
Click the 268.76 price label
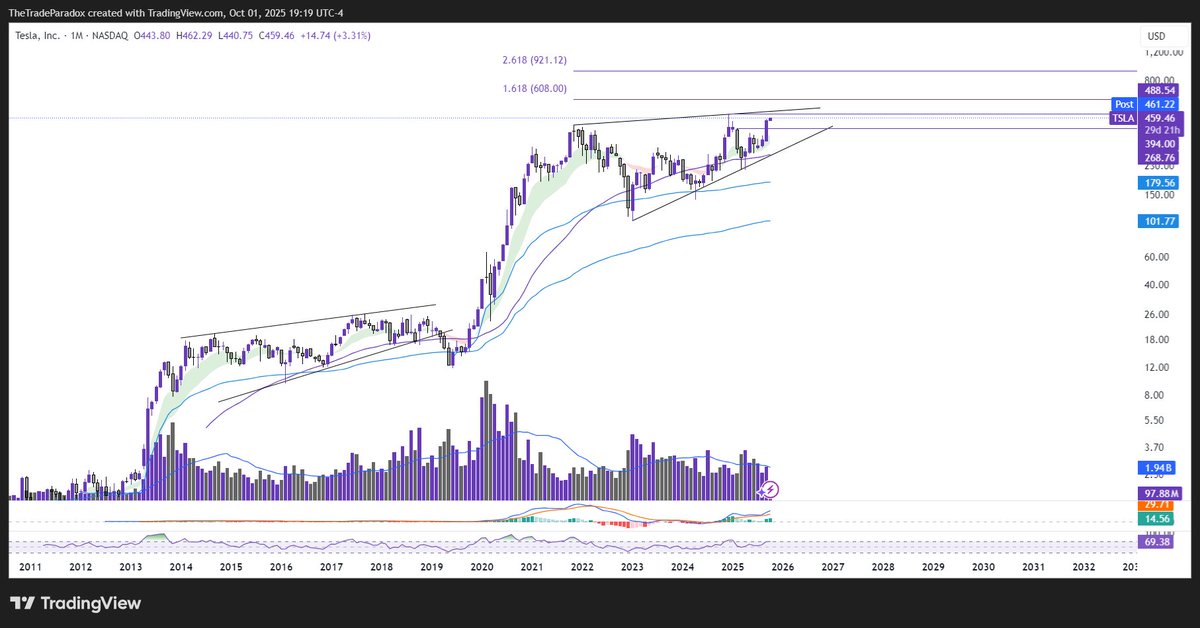1159,158
